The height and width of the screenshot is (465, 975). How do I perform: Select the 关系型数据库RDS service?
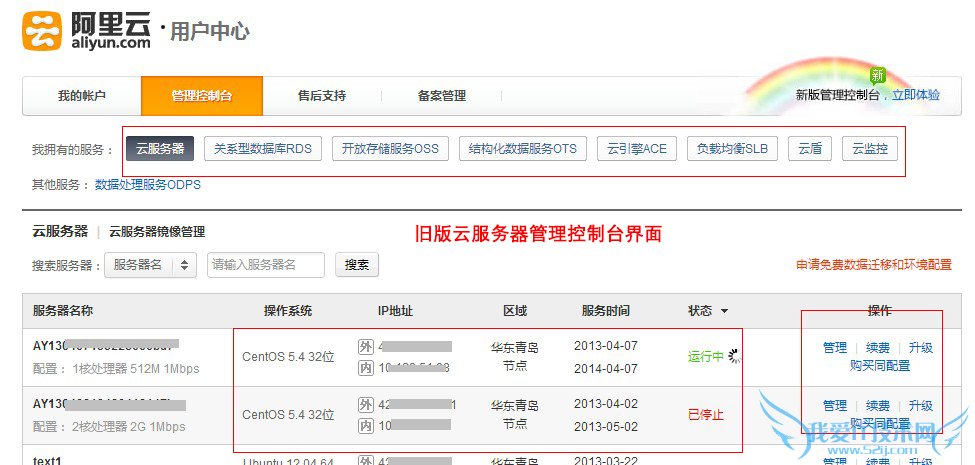[263, 149]
